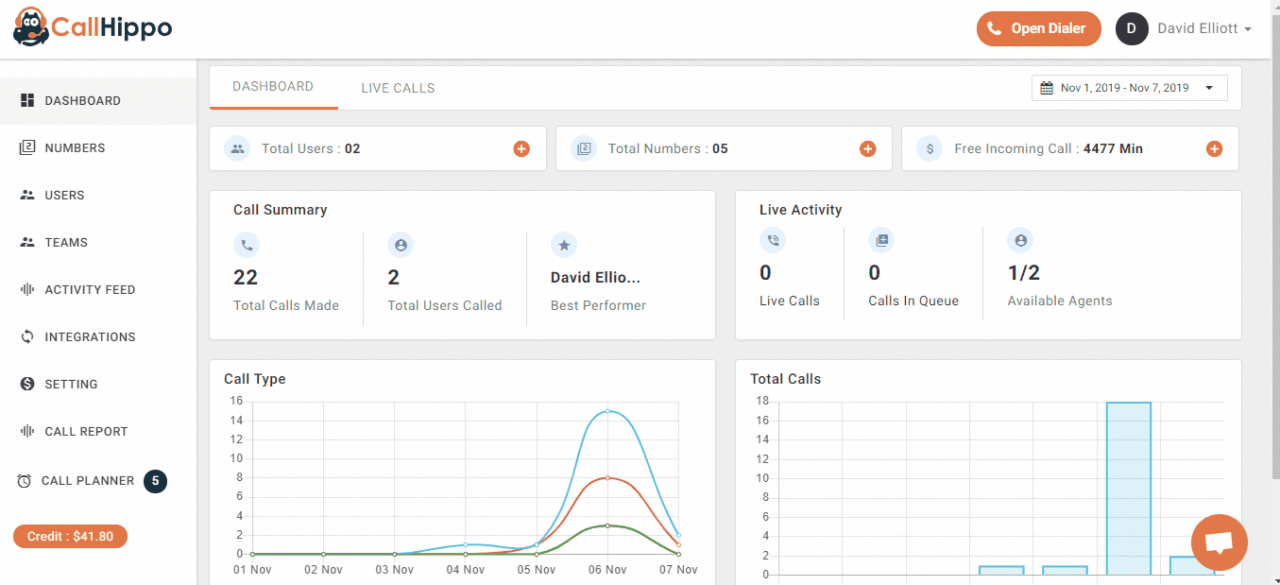The width and height of the screenshot is (1280, 585).
Task: Click the Credit : $41.80 button
Action: [70, 536]
